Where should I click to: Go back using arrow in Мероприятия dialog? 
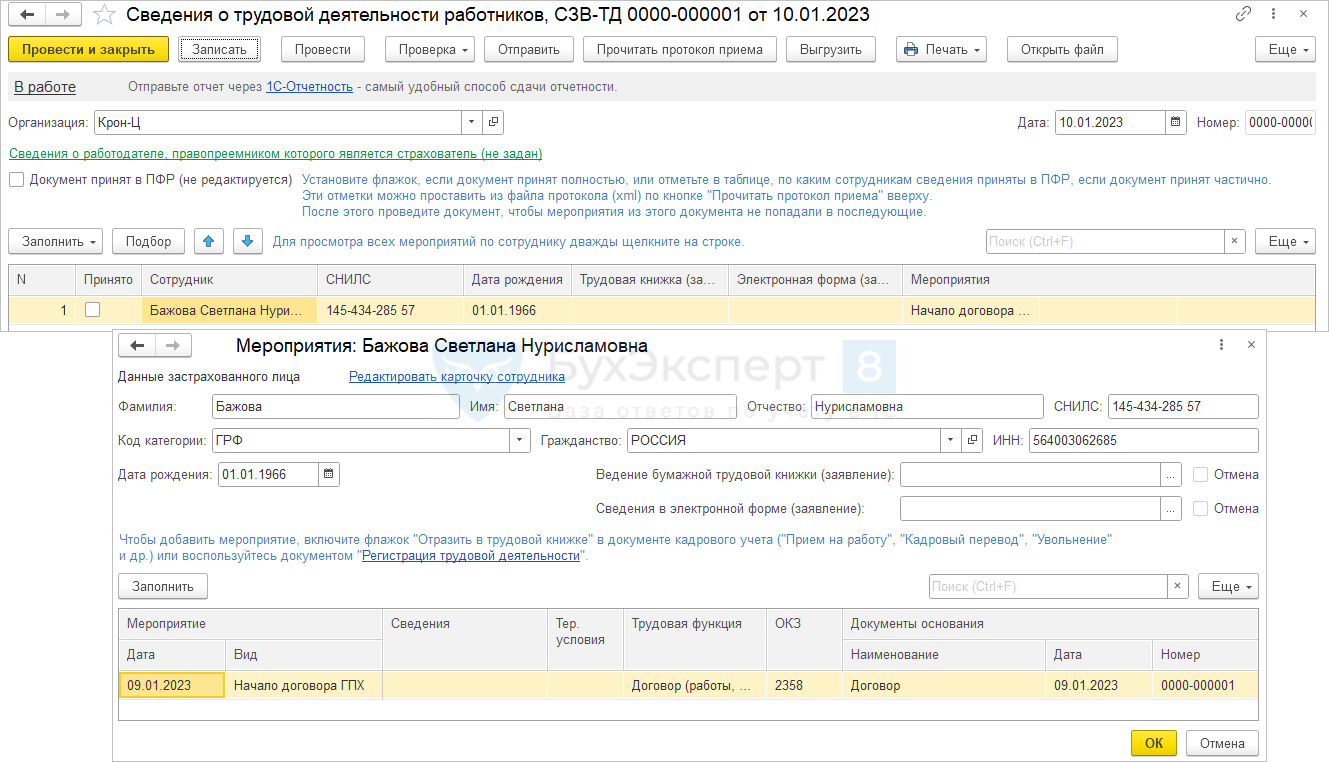[137, 345]
